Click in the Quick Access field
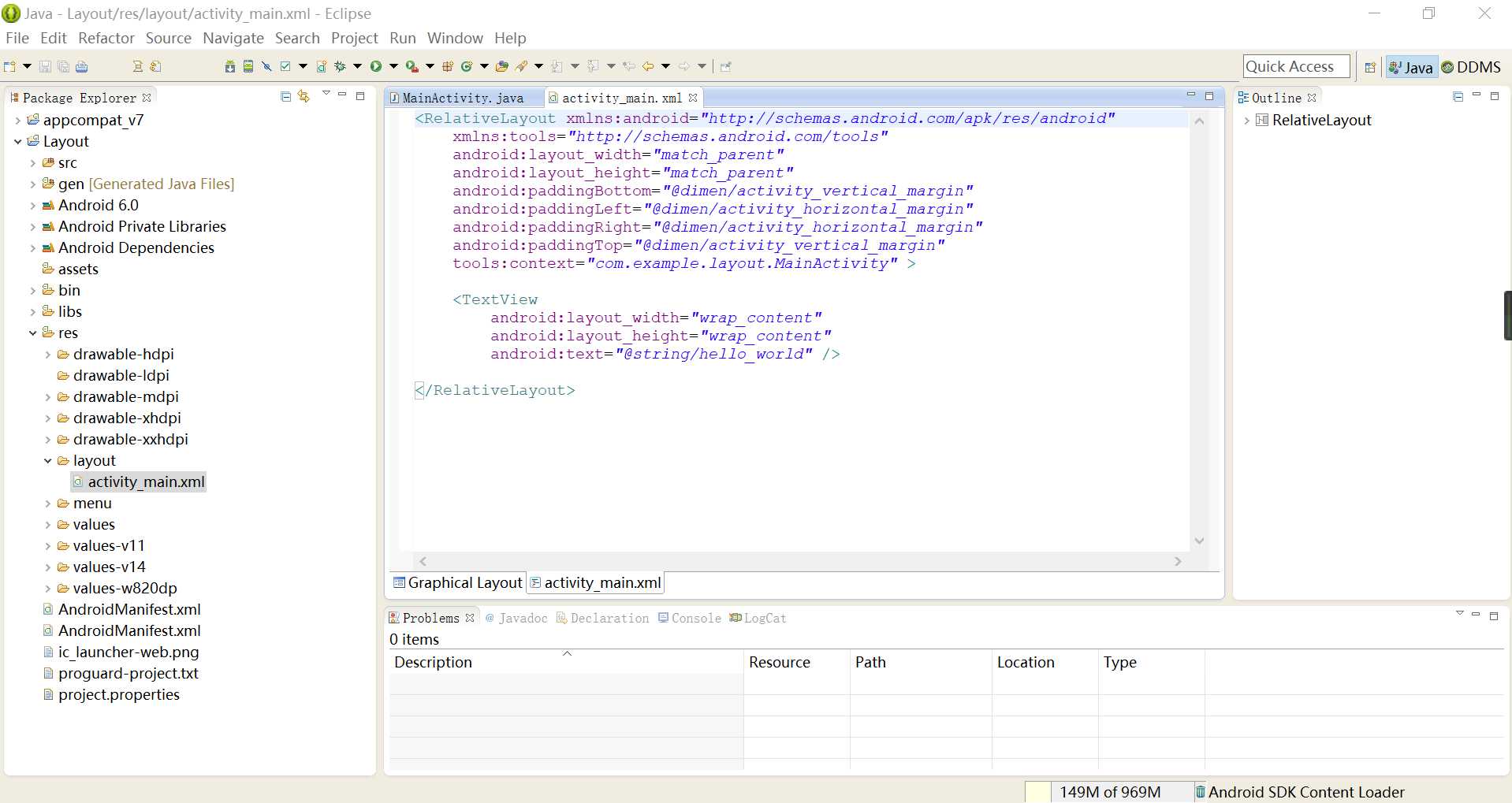The image size is (1512, 803). pyautogui.click(x=1296, y=67)
